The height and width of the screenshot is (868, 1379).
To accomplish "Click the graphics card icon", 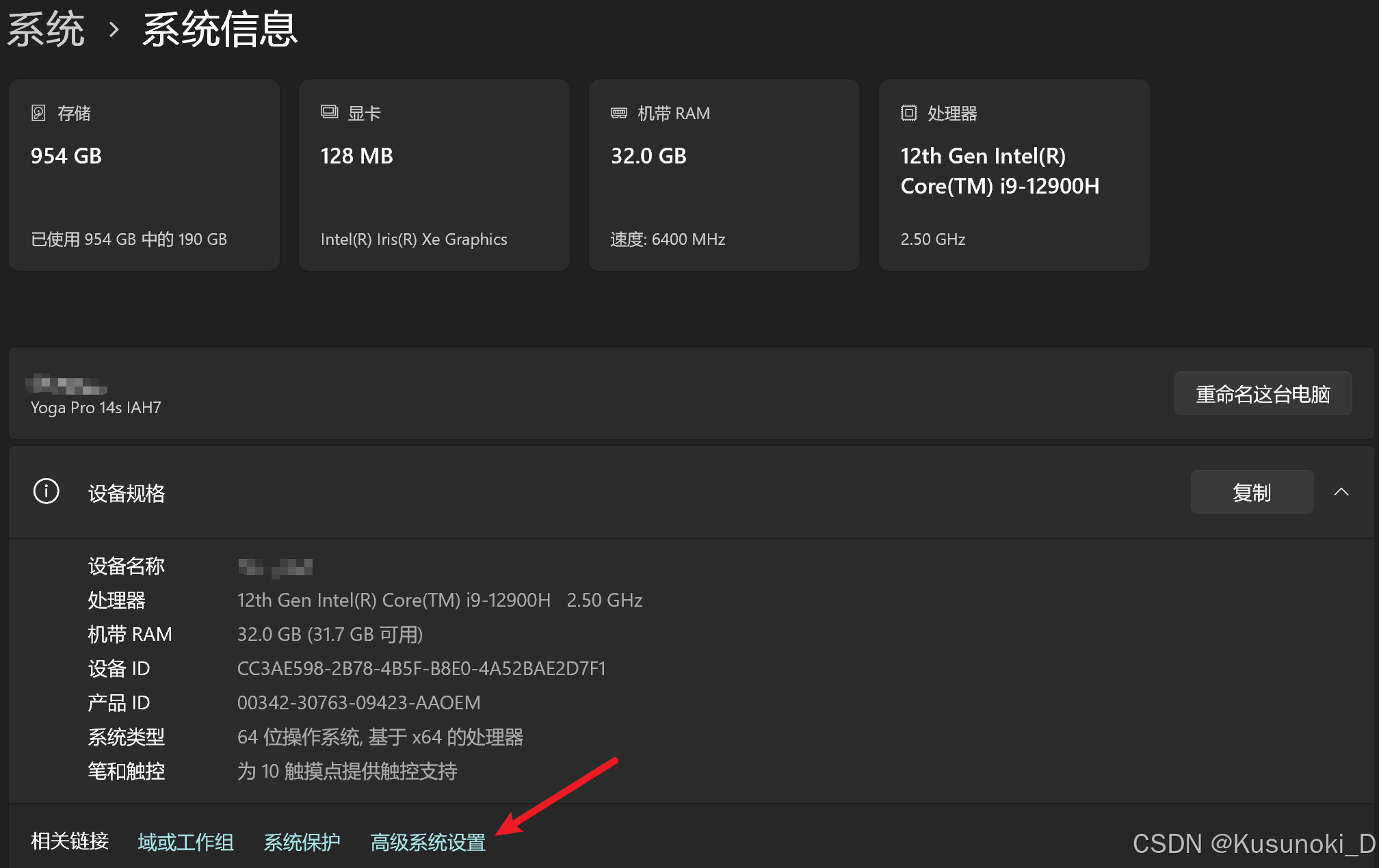I will (329, 112).
